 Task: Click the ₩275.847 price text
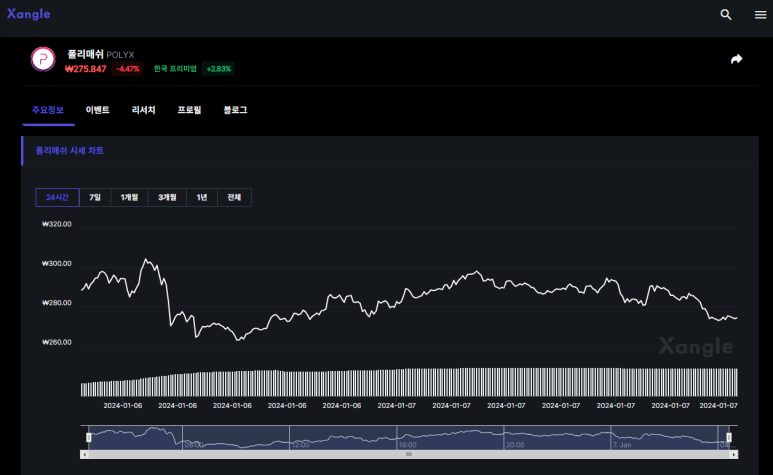[x=86, y=69]
